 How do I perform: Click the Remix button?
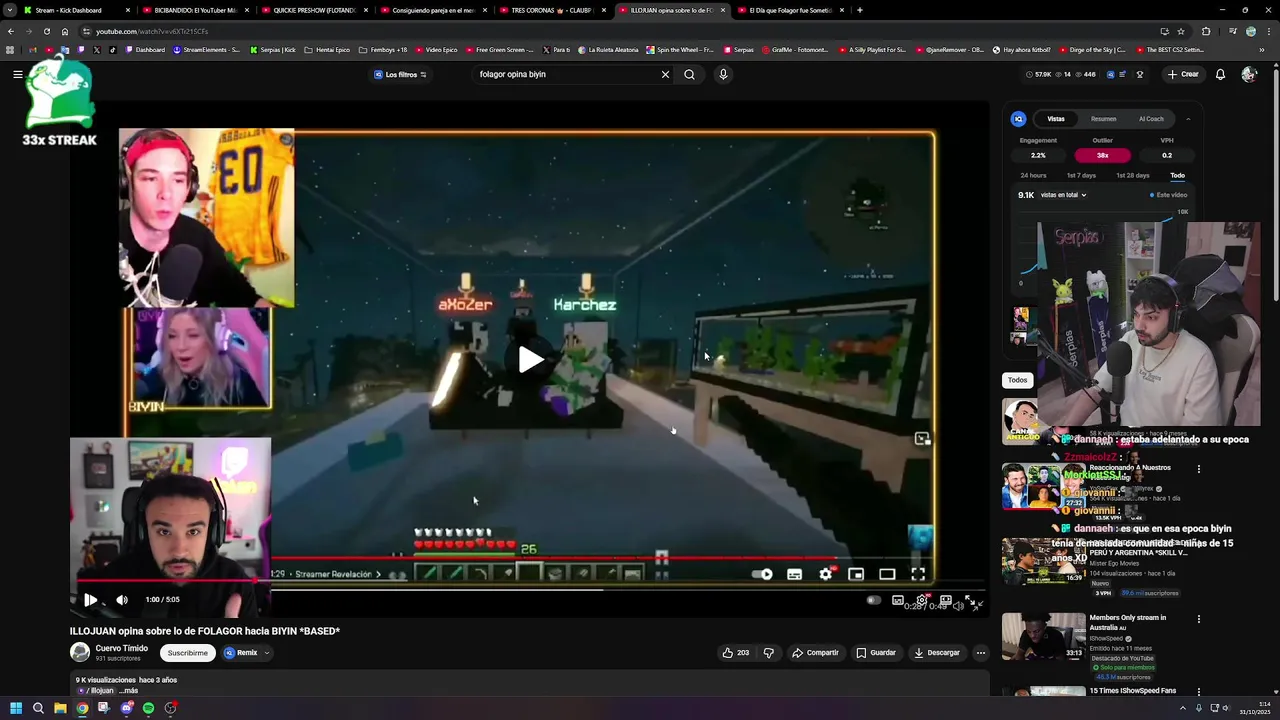point(240,653)
